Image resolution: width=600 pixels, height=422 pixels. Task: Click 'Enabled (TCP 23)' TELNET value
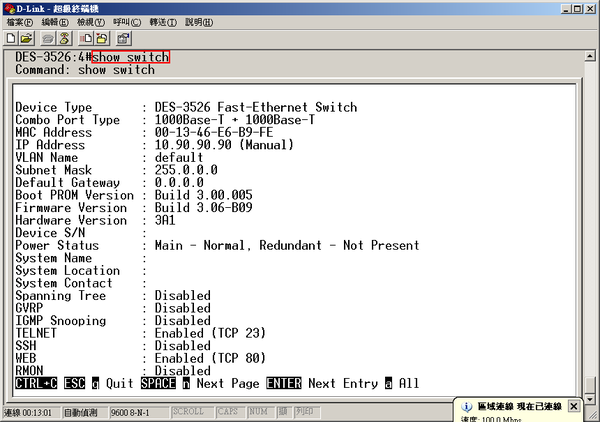[210, 333]
